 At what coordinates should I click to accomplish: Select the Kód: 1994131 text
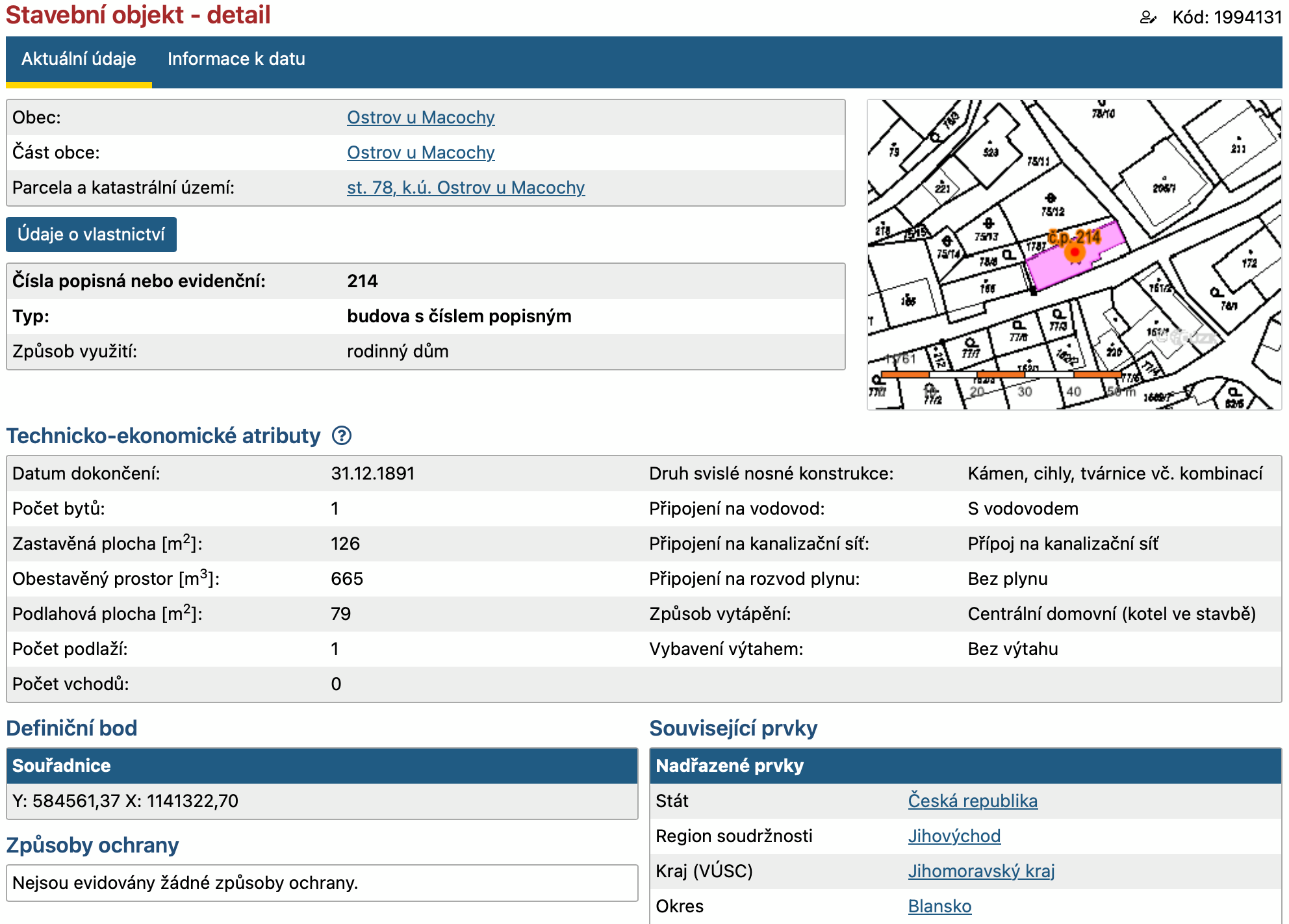click(x=1227, y=18)
